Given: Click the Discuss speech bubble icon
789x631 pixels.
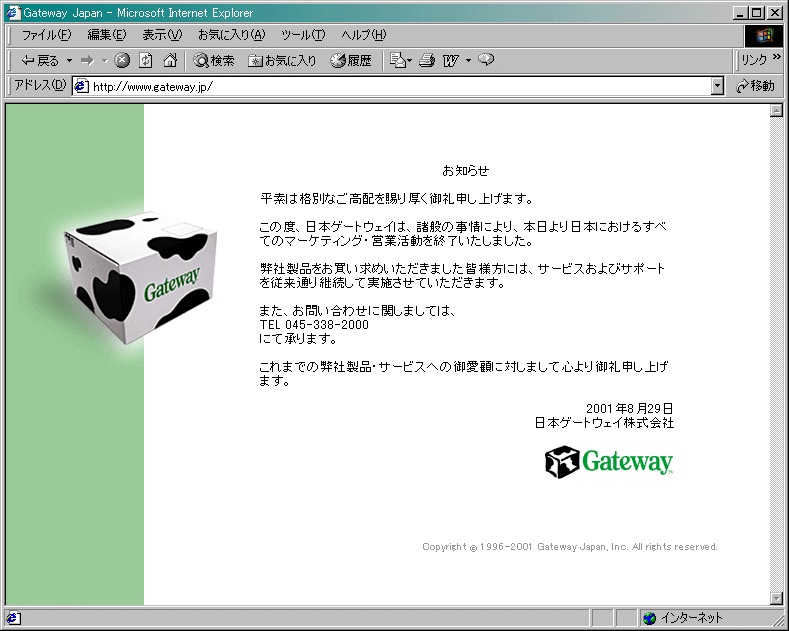Looking at the screenshot, I should (486, 60).
